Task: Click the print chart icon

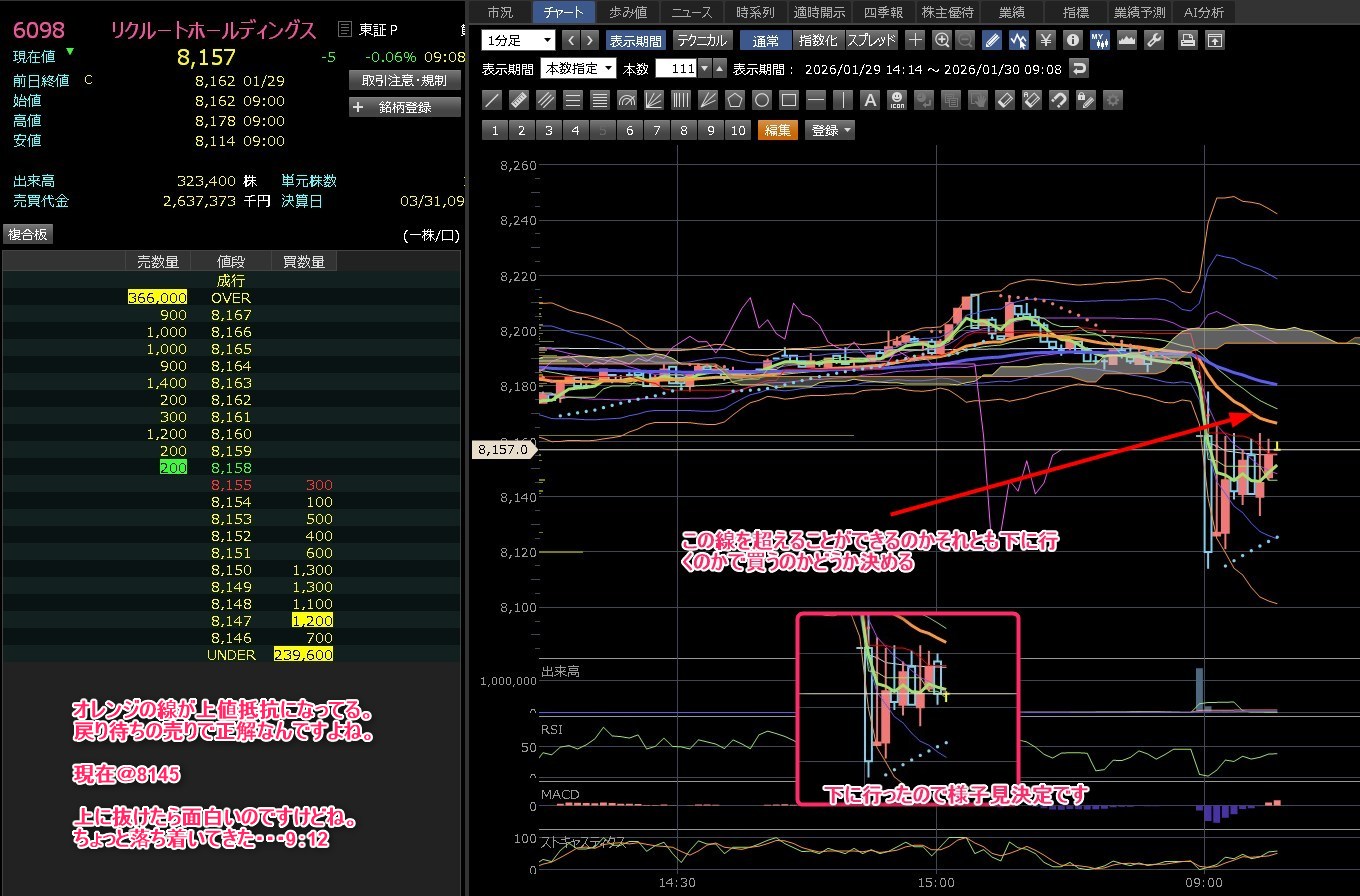Action: pyautogui.click(x=1187, y=40)
